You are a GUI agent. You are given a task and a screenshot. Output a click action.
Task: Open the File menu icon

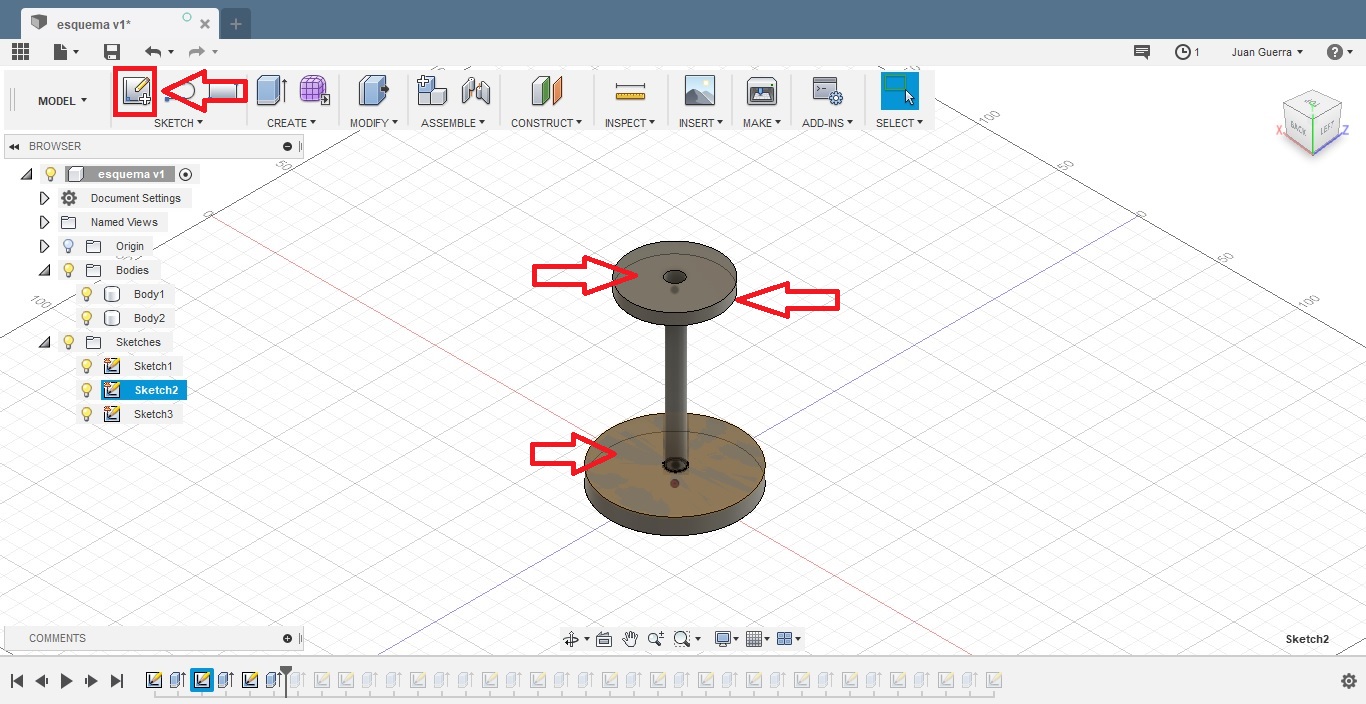click(x=64, y=52)
